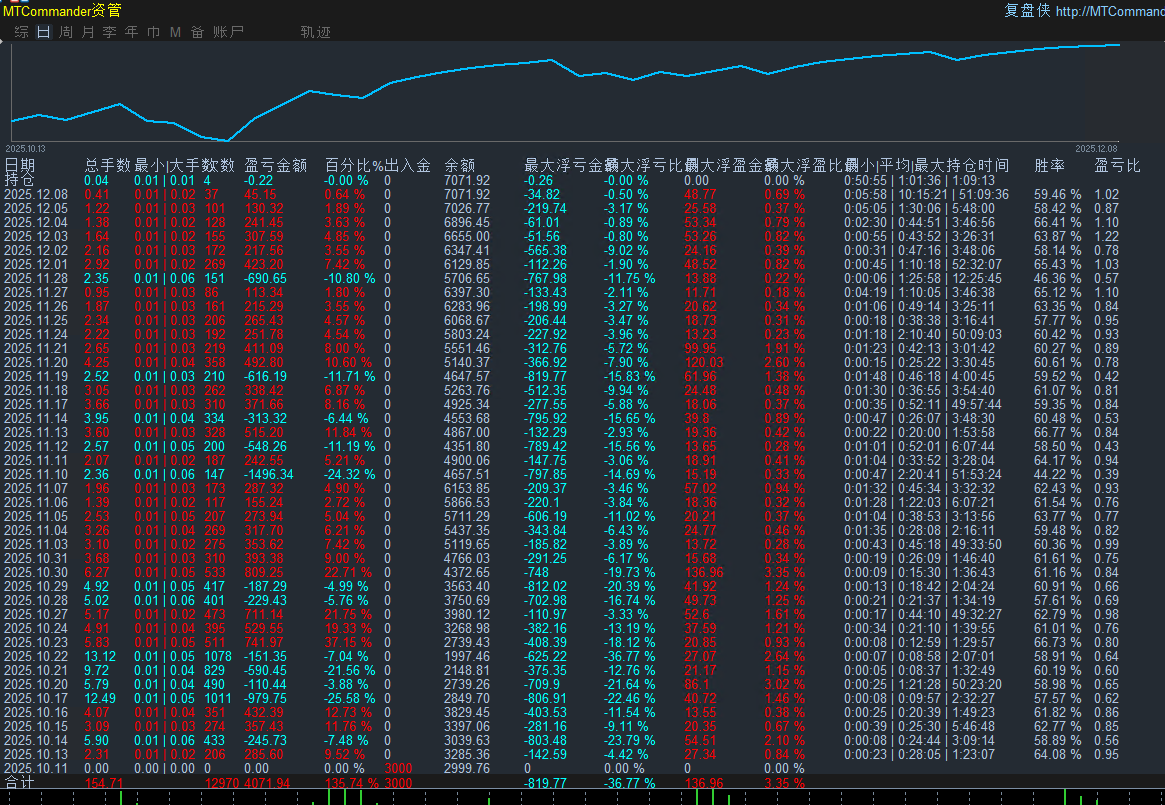1165x805 pixels.
Task: Select the 2025.11.10 row
Action: [35, 474]
